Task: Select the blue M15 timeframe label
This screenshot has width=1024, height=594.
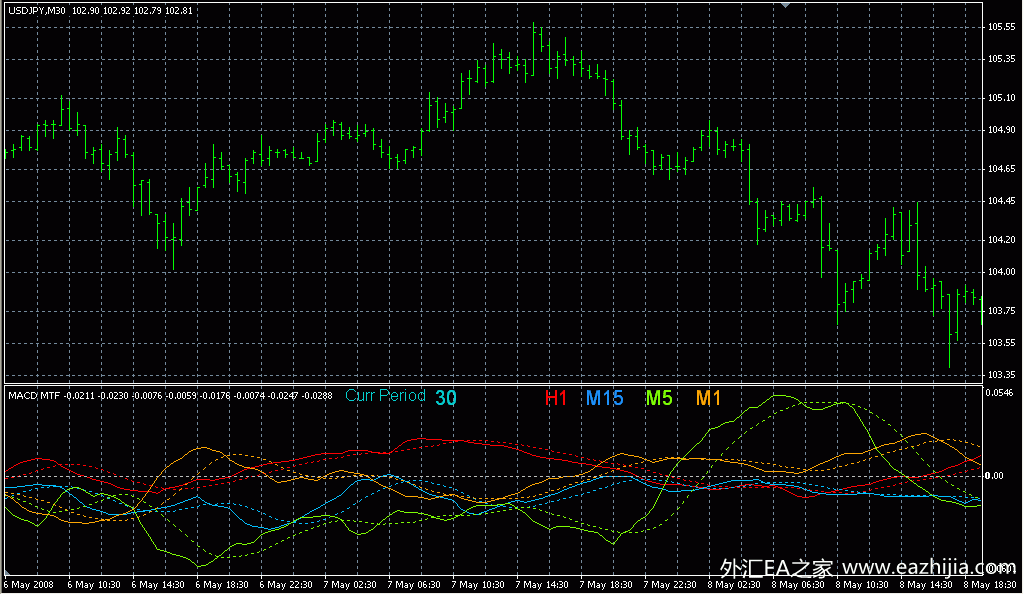Action: click(x=605, y=398)
